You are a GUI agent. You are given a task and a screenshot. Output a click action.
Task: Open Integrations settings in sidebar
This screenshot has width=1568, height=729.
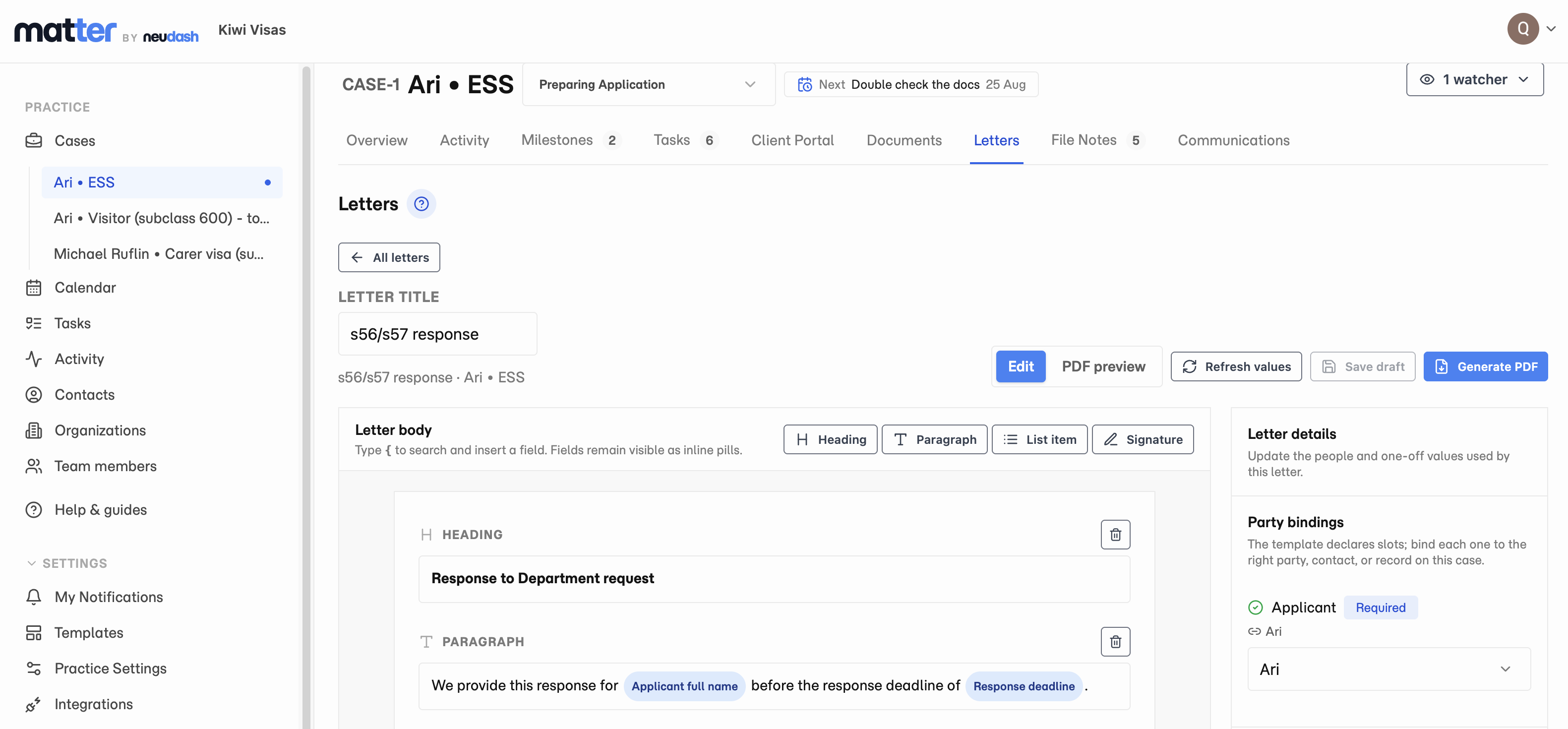[93, 704]
